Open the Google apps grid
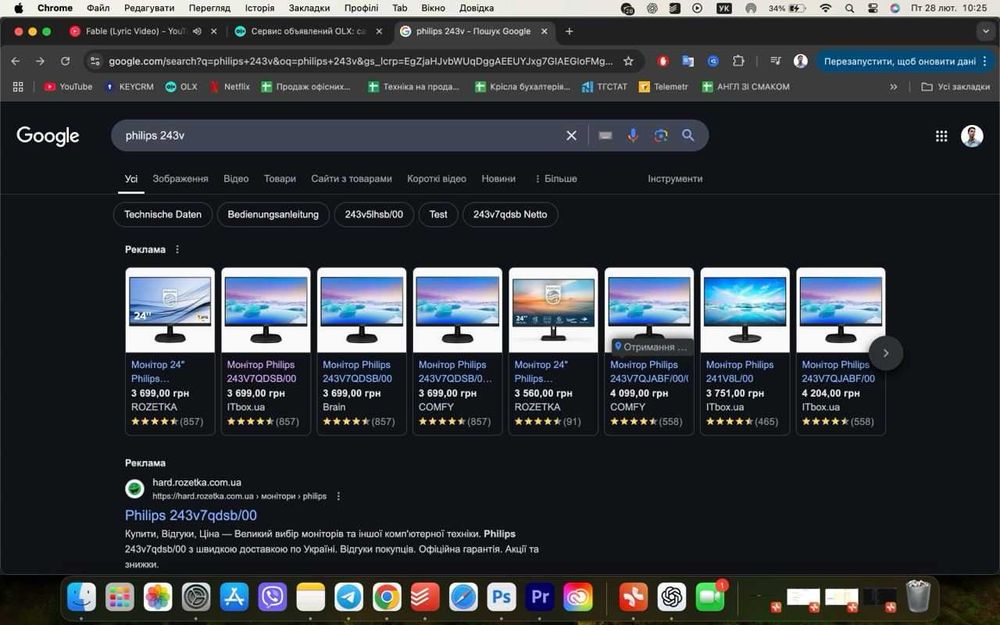This screenshot has width=1000, height=625. tap(941, 136)
